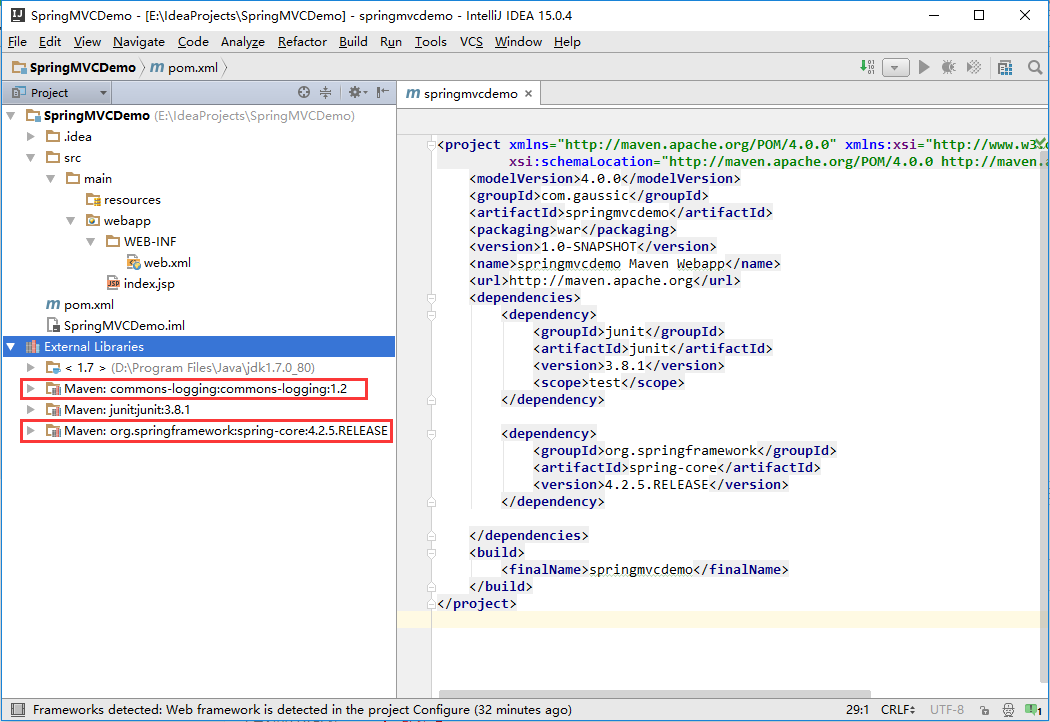Click the Hide Project panel icon
This screenshot has width=1050, height=722.
[x=382, y=92]
